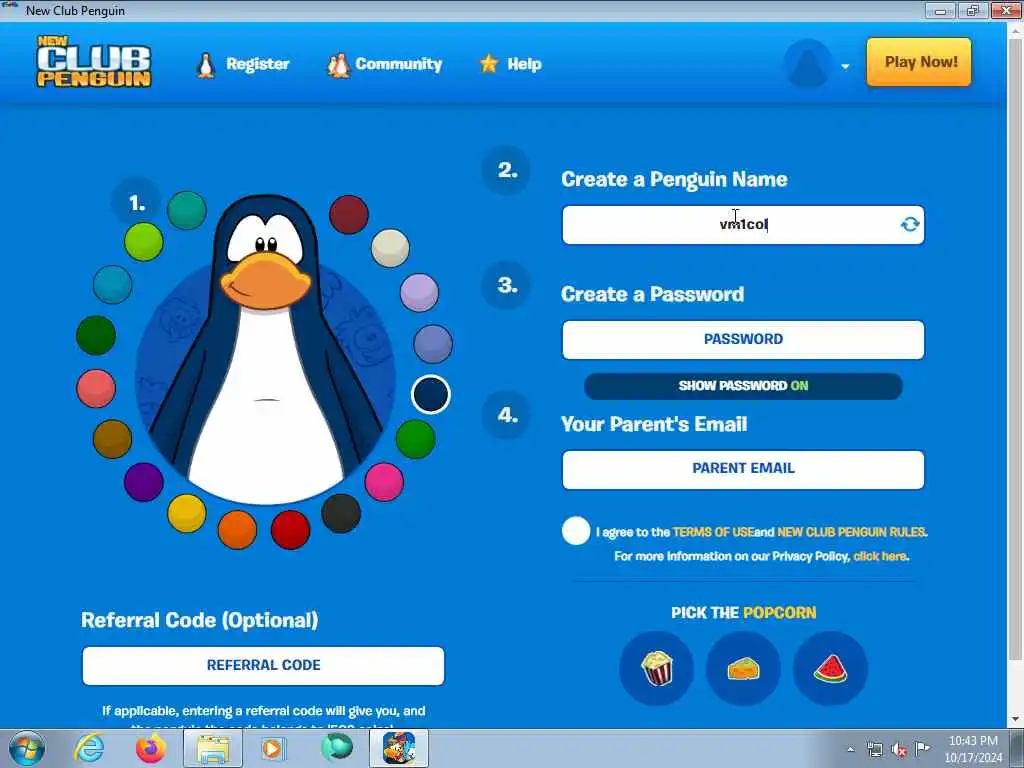Click the Password input field
This screenshot has height=768, width=1024.
point(743,340)
